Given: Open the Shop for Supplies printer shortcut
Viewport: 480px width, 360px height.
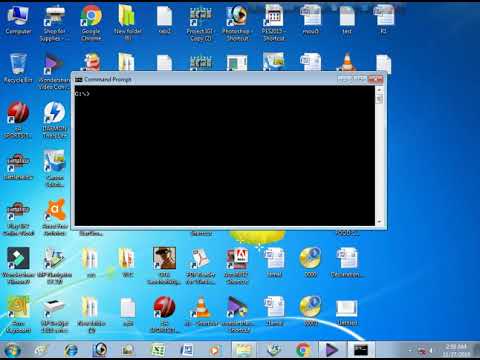Looking at the screenshot, I should (55, 23).
